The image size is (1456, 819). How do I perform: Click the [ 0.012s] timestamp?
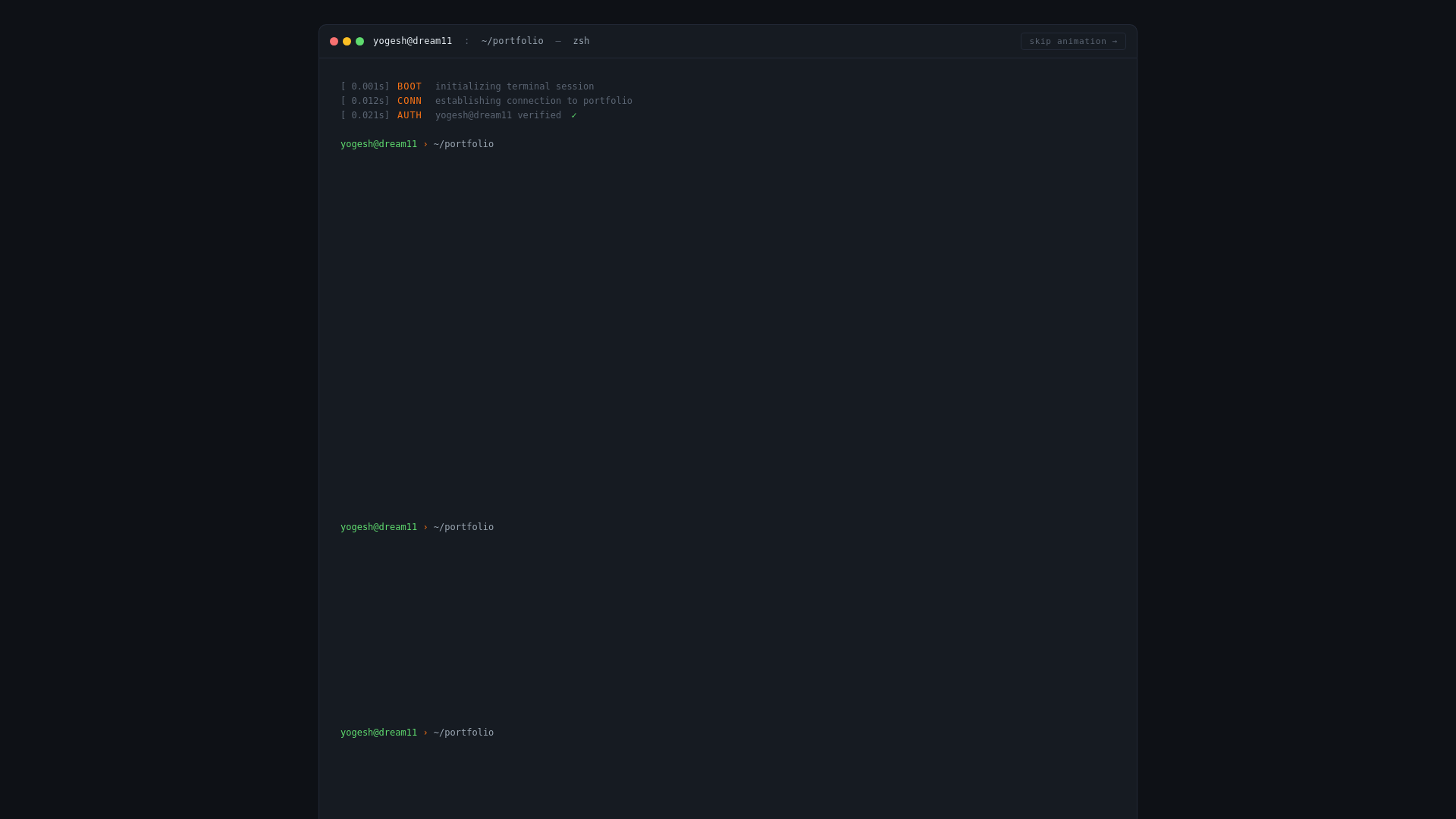point(365,101)
